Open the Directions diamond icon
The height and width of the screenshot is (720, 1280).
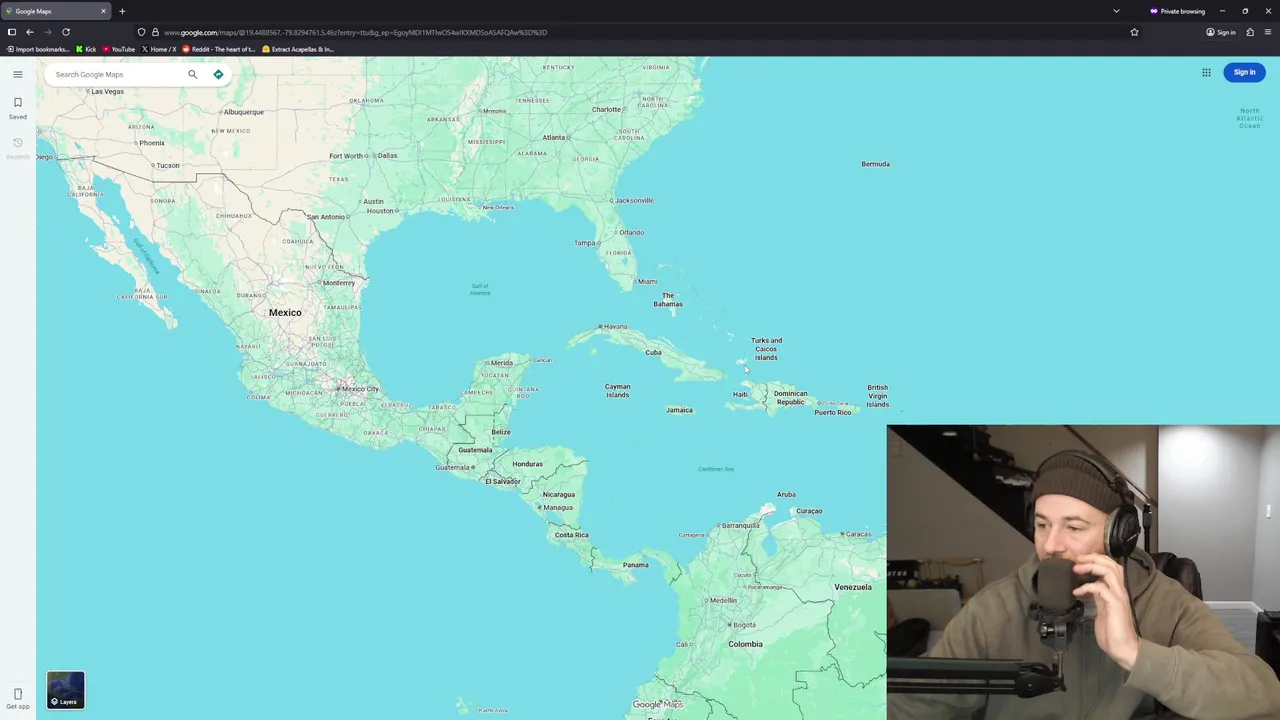point(218,74)
